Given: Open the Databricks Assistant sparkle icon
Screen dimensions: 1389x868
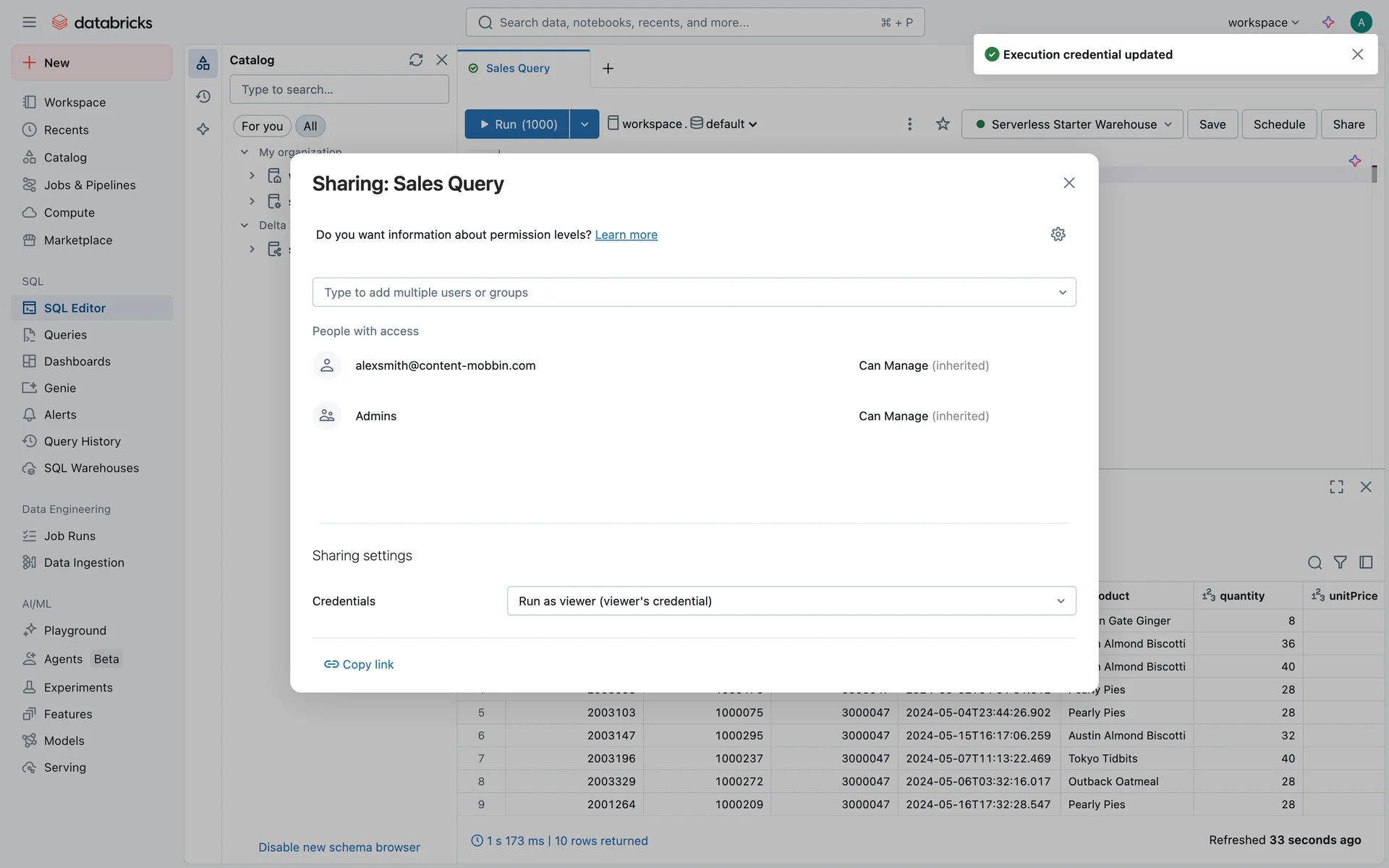Looking at the screenshot, I should tap(1328, 22).
